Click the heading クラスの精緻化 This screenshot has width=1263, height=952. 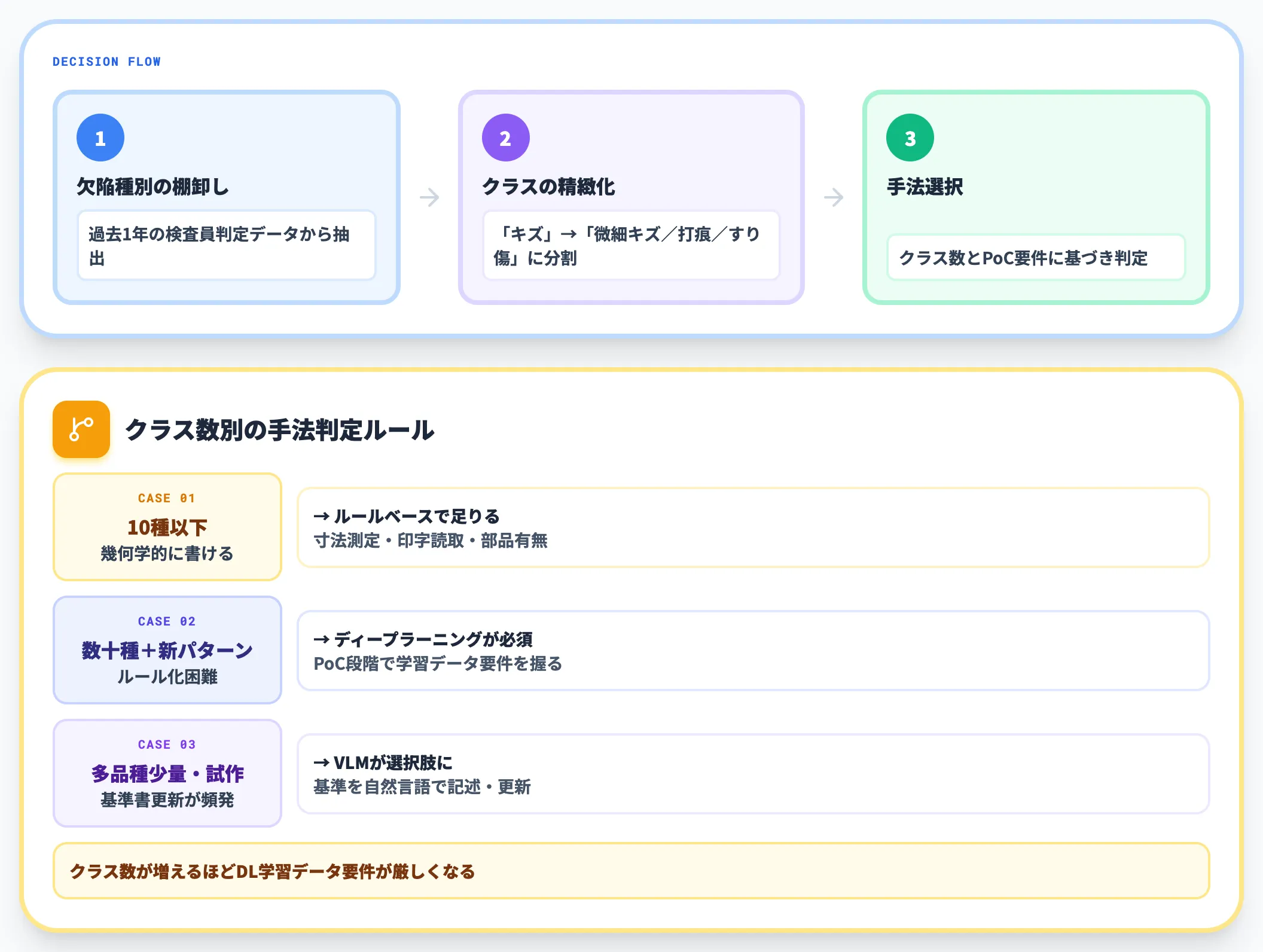(x=548, y=187)
